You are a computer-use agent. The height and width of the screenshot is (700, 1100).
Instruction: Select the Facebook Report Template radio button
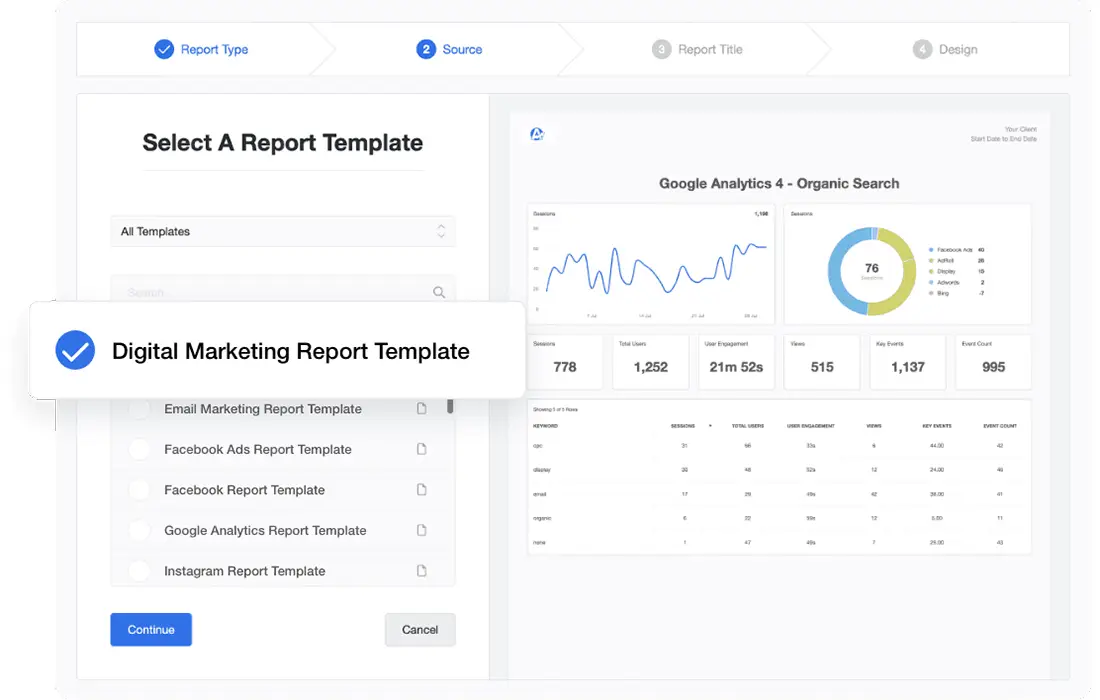pos(140,489)
